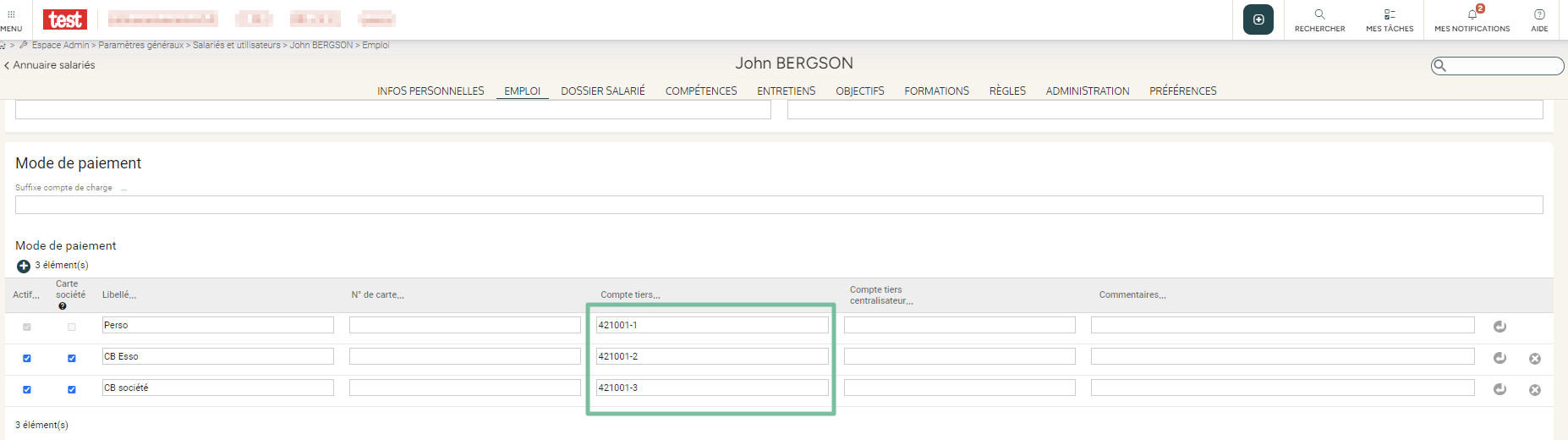Click the dark green plus quick-create button
This screenshot has height=440, width=1568.
1258,19
